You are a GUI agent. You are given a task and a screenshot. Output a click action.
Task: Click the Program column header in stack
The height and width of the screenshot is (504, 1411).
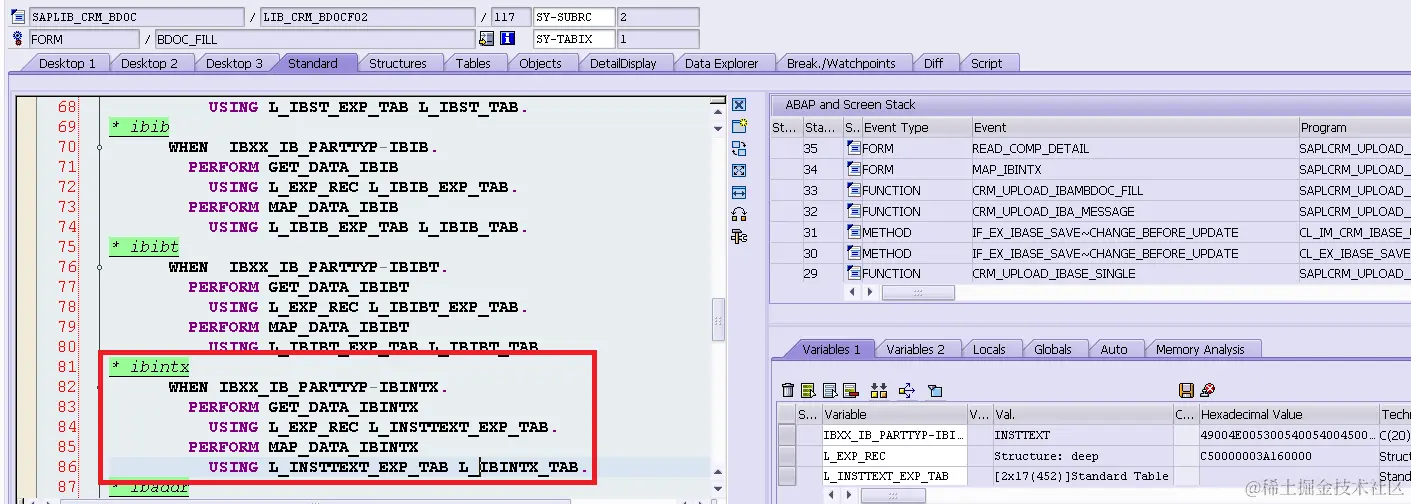point(1354,127)
